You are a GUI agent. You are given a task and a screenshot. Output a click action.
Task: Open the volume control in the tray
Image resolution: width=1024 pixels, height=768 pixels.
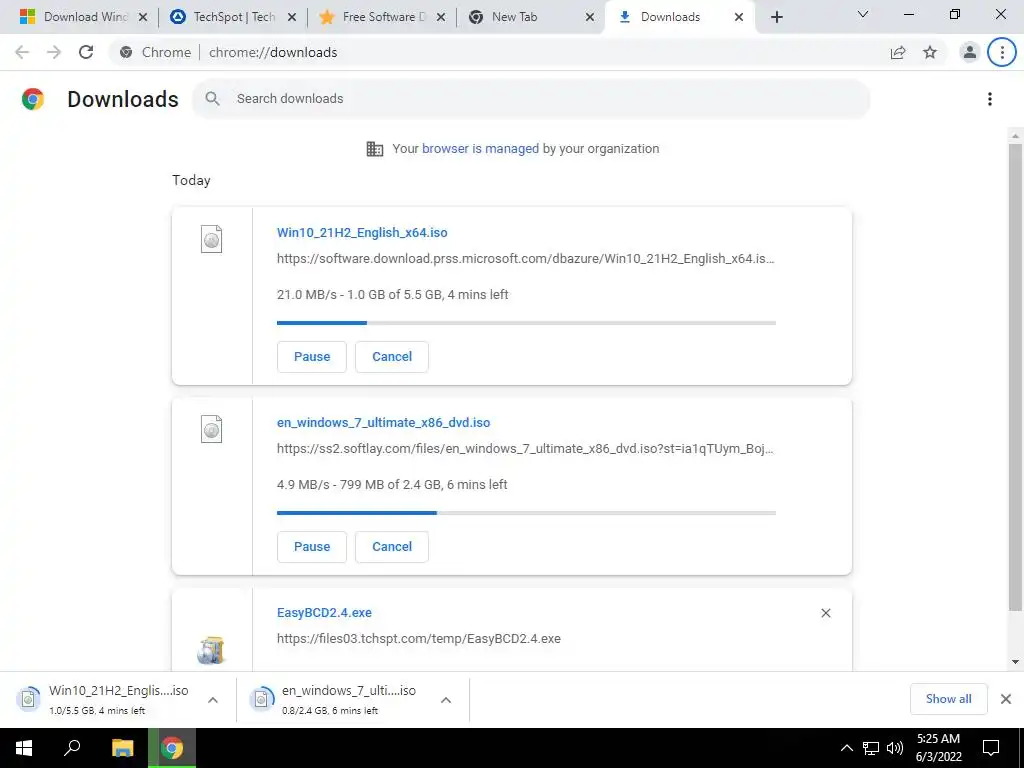[895, 748]
